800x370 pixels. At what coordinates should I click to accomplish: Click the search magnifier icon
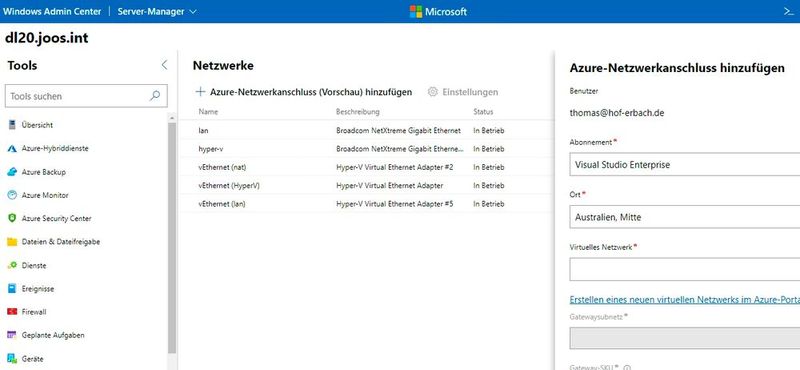point(155,96)
